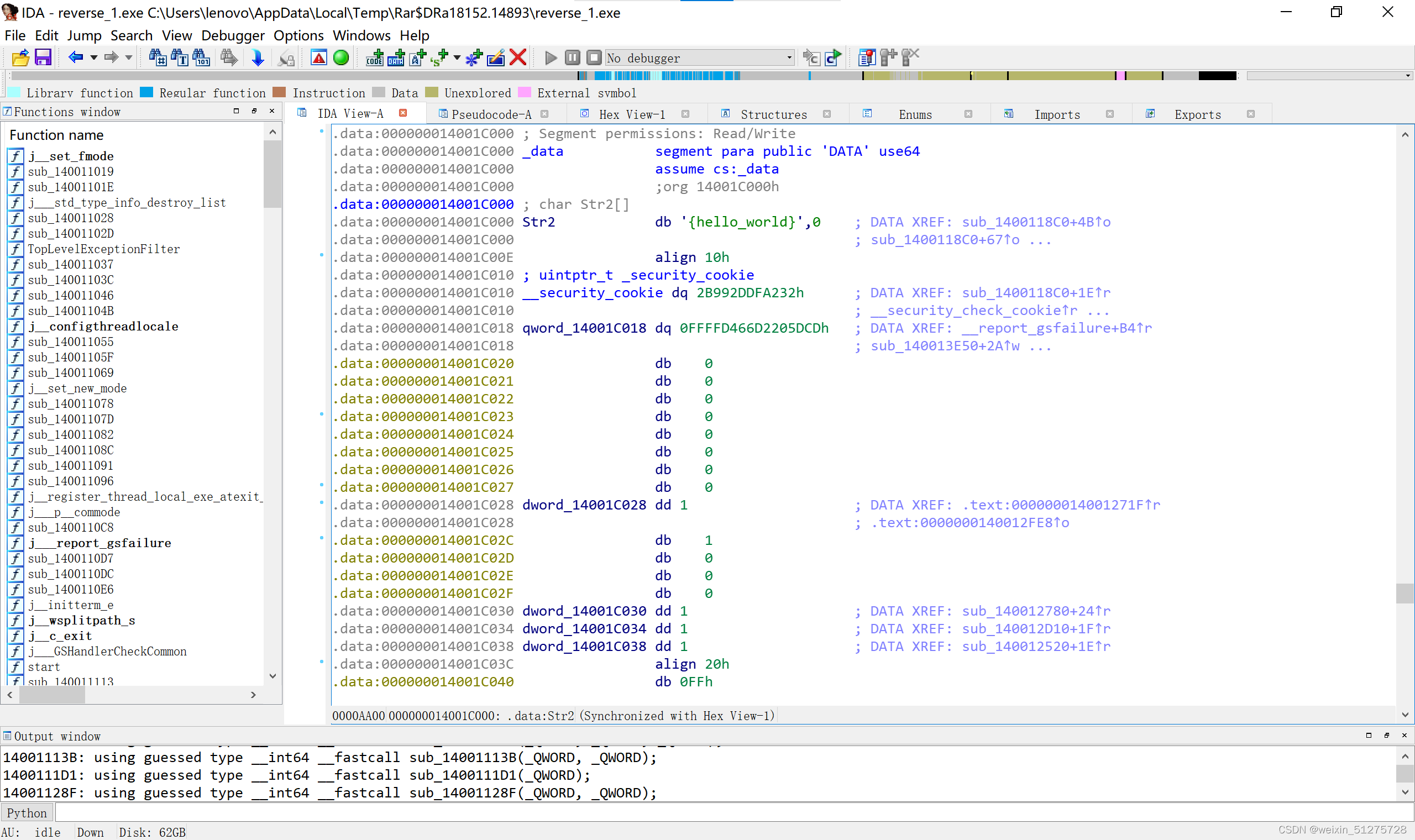Click the Save database floppy icon
Image resolution: width=1415 pixels, height=840 pixels.
pos(43,57)
